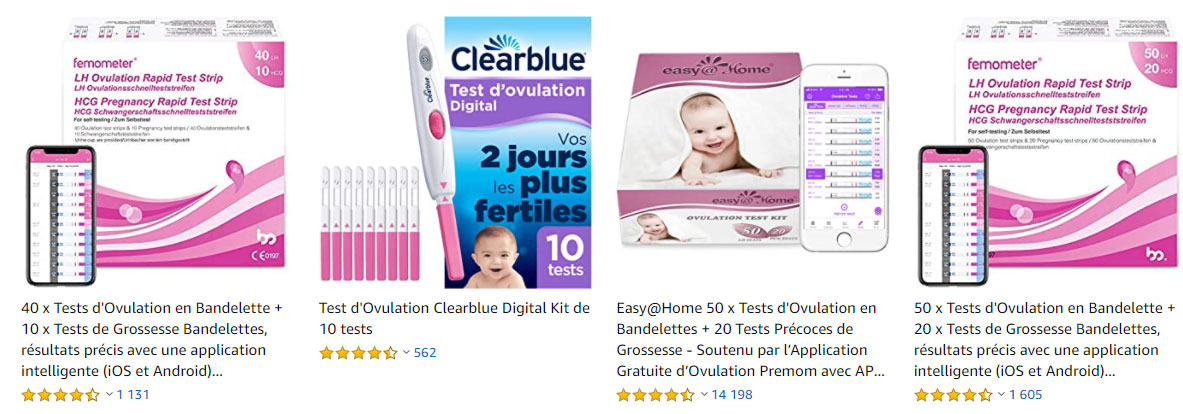This screenshot has height=414, width=1183.
Task: Open the Easy@Home ovulation test kit image
Action: 751,152
